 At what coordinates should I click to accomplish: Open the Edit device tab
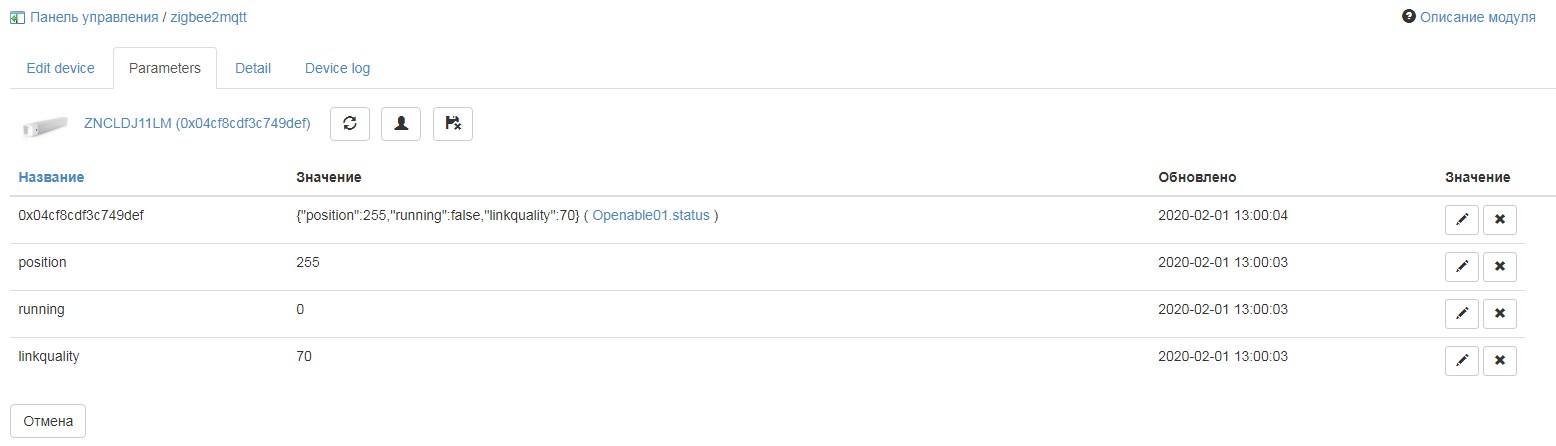pyautogui.click(x=60, y=68)
